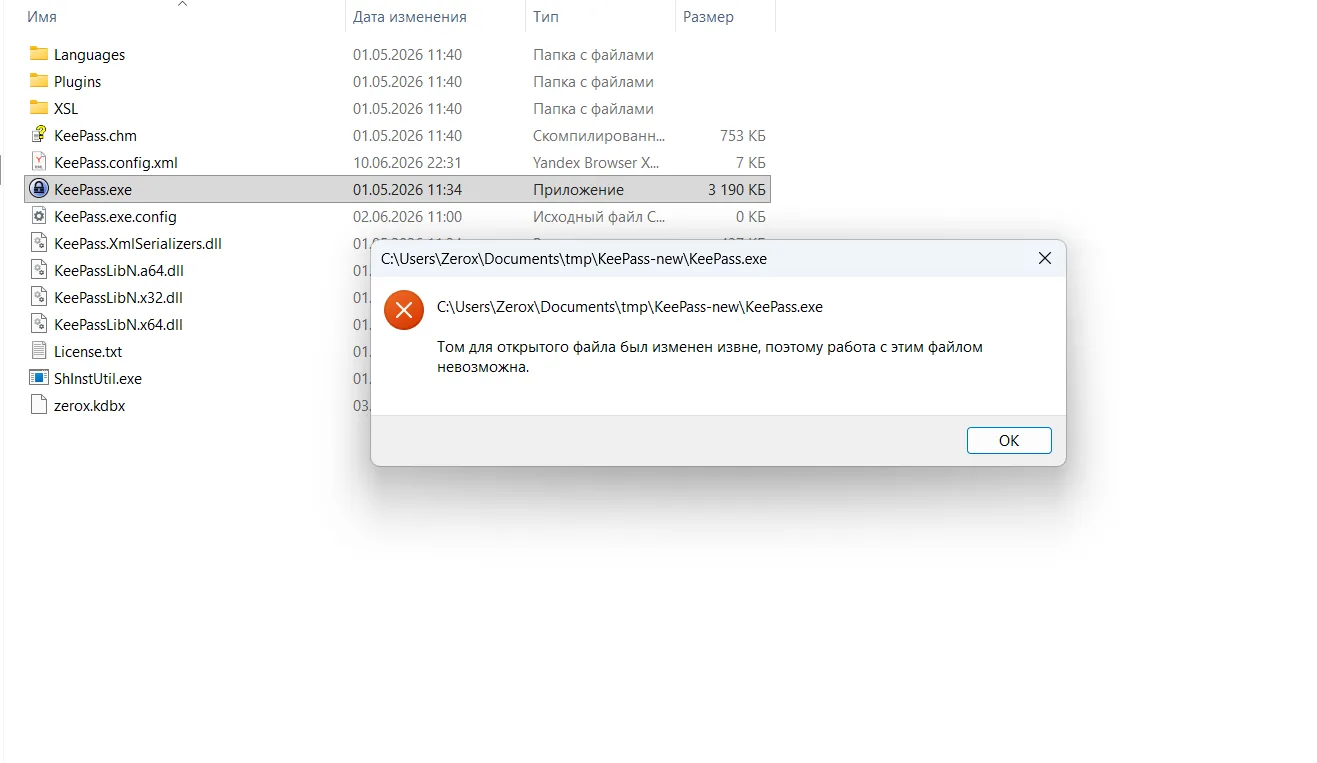The height and width of the screenshot is (763, 1317).
Task: Select the zerox.kdbx file name
Action: (x=90, y=406)
